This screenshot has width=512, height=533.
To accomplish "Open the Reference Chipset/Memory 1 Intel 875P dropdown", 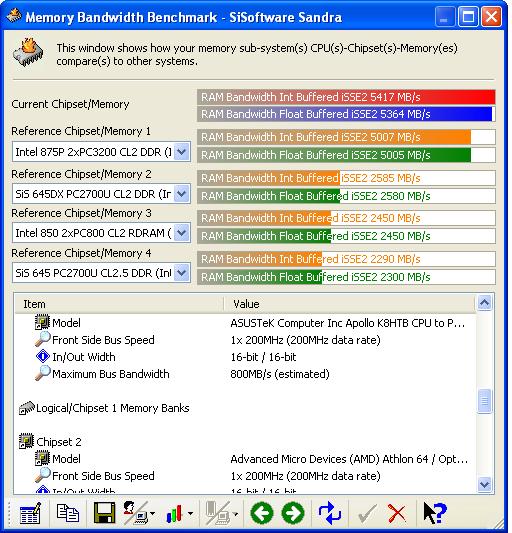I will coord(182,152).
